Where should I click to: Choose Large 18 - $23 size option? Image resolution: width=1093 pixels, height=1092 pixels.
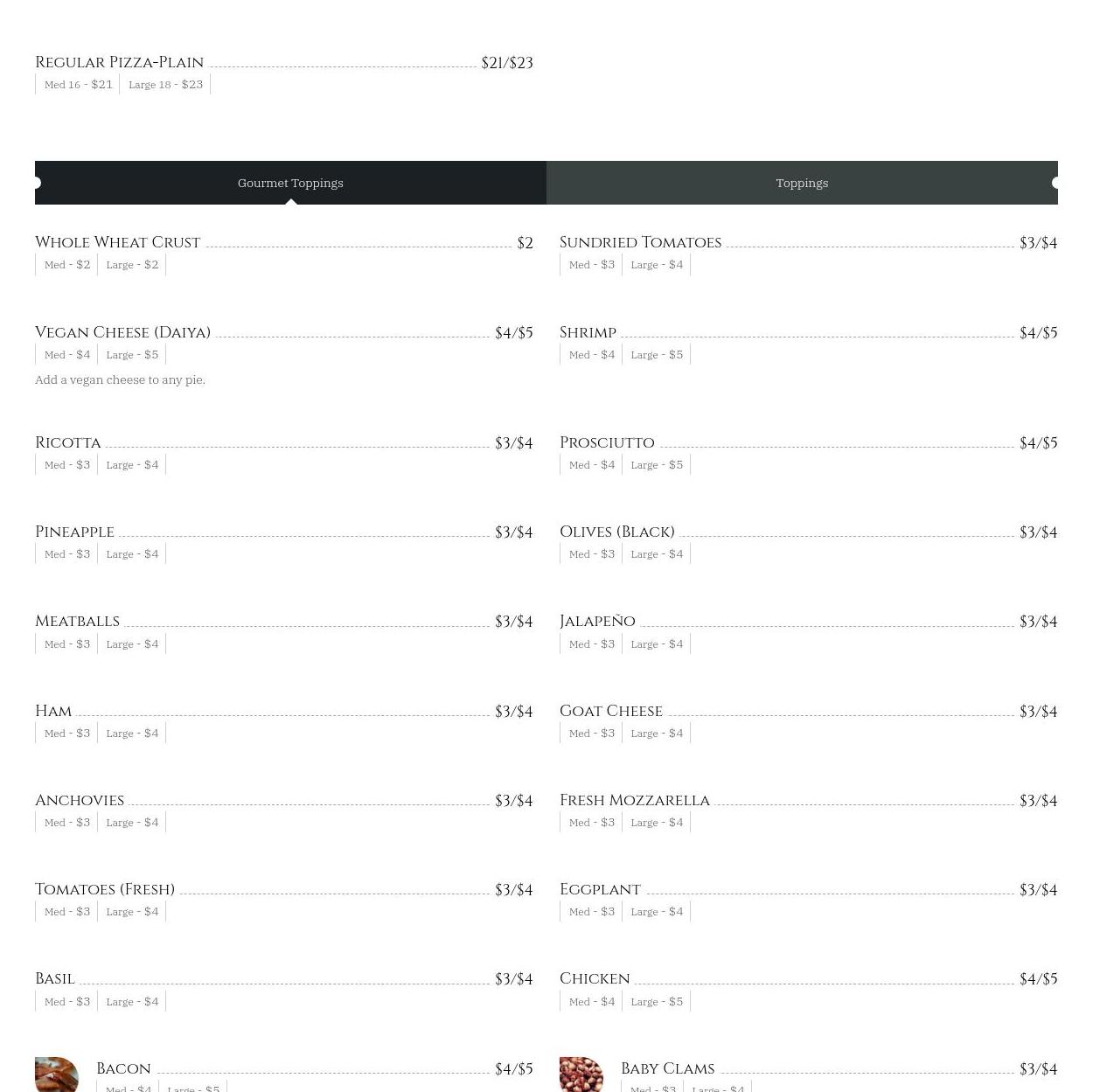point(165,84)
